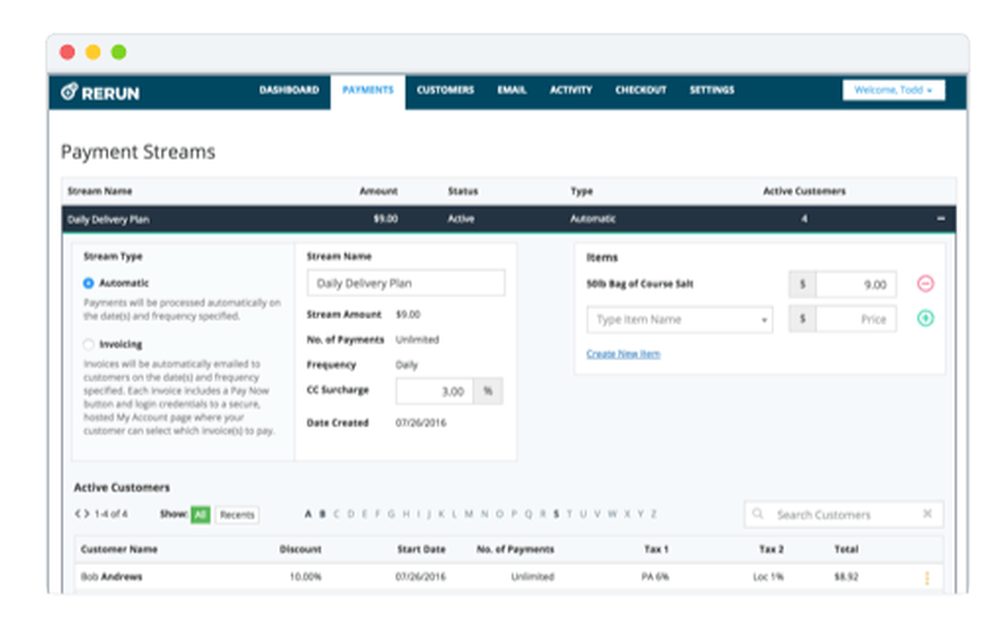
Task: Switch to the Email tab
Action: point(511,90)
